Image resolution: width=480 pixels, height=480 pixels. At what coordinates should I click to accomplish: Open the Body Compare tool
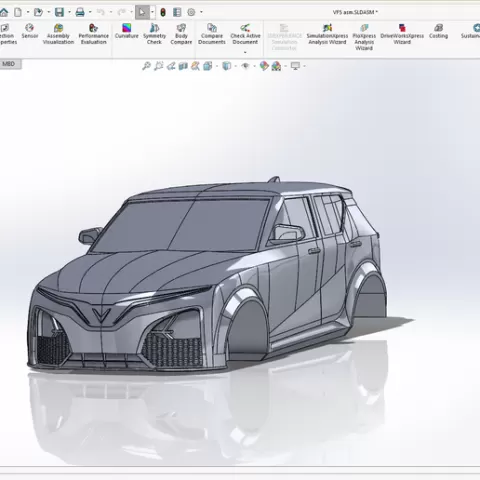point(181,34)
